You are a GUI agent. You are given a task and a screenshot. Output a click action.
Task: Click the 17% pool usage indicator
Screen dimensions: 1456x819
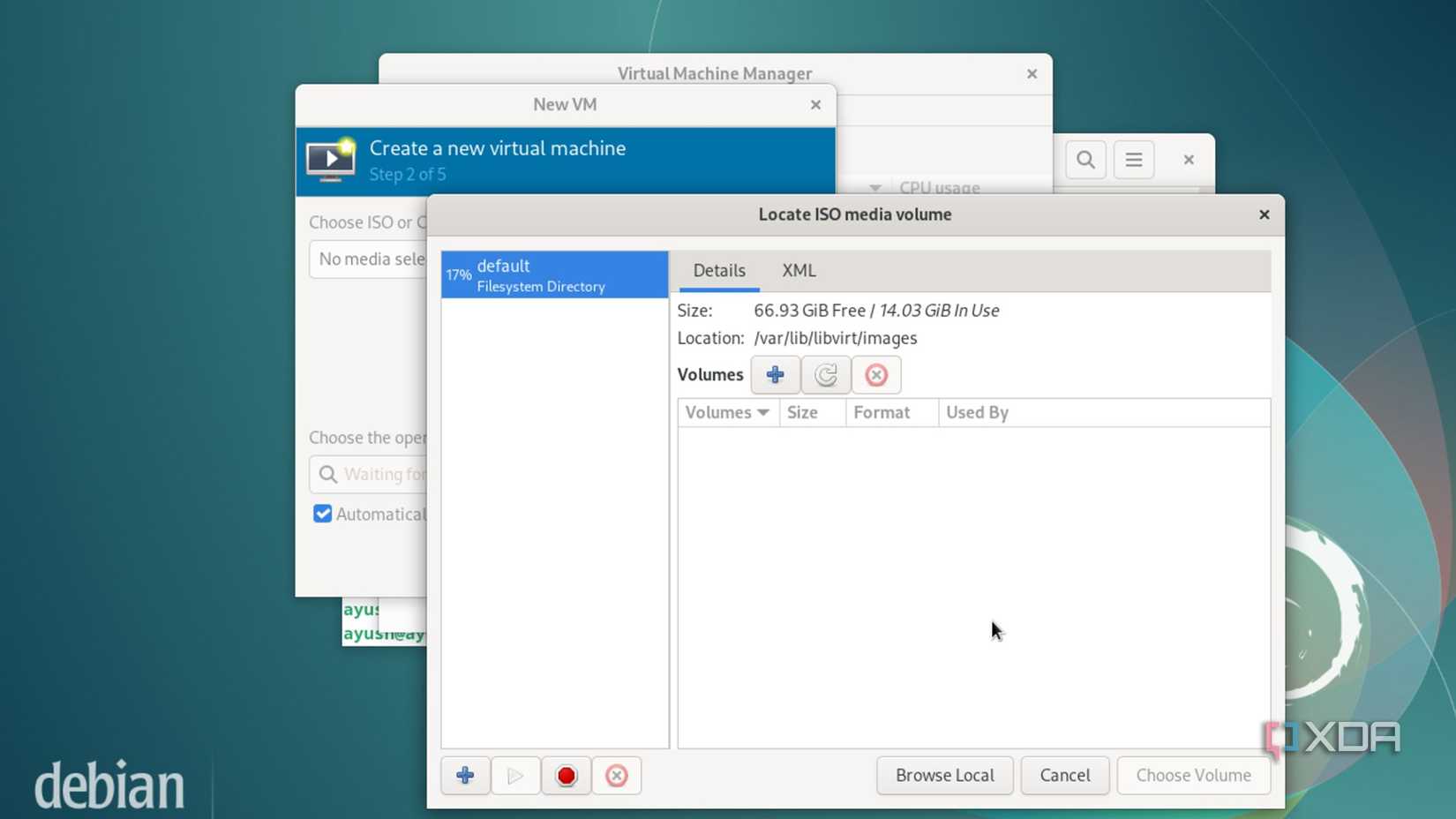click(458, 274)
